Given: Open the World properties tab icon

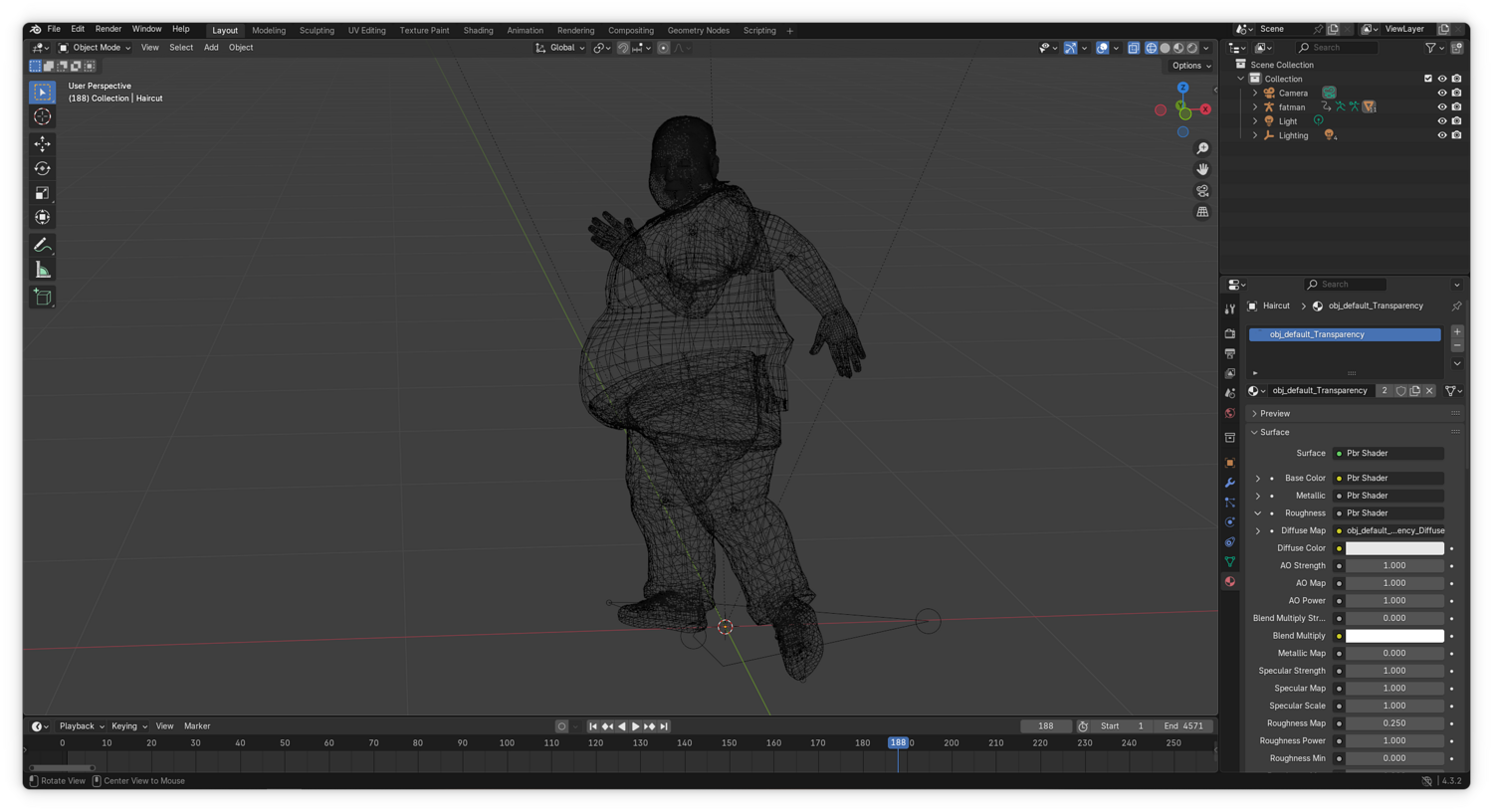Looking at the screenshot, I should coord(1230,413).
